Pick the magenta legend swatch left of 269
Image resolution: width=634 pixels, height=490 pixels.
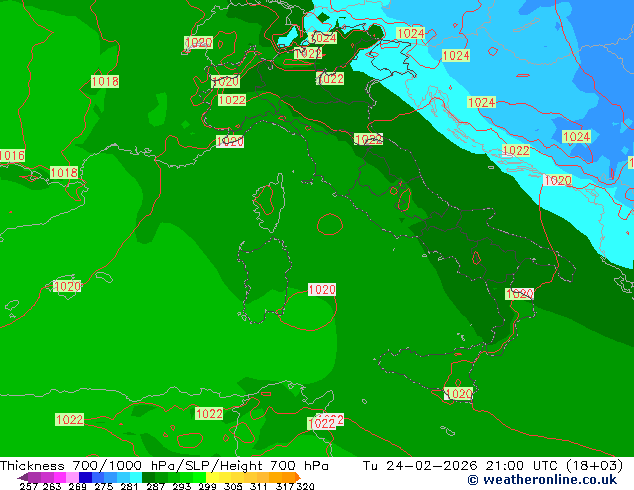60,477
